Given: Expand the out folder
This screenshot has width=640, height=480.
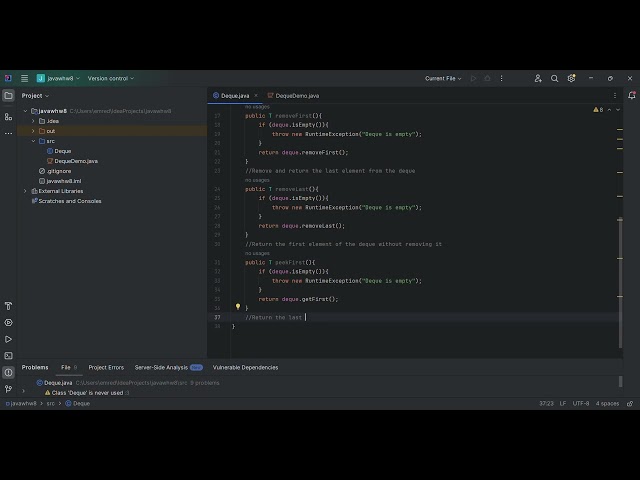Looking at the screenshot, I should (x=33, y=131).
